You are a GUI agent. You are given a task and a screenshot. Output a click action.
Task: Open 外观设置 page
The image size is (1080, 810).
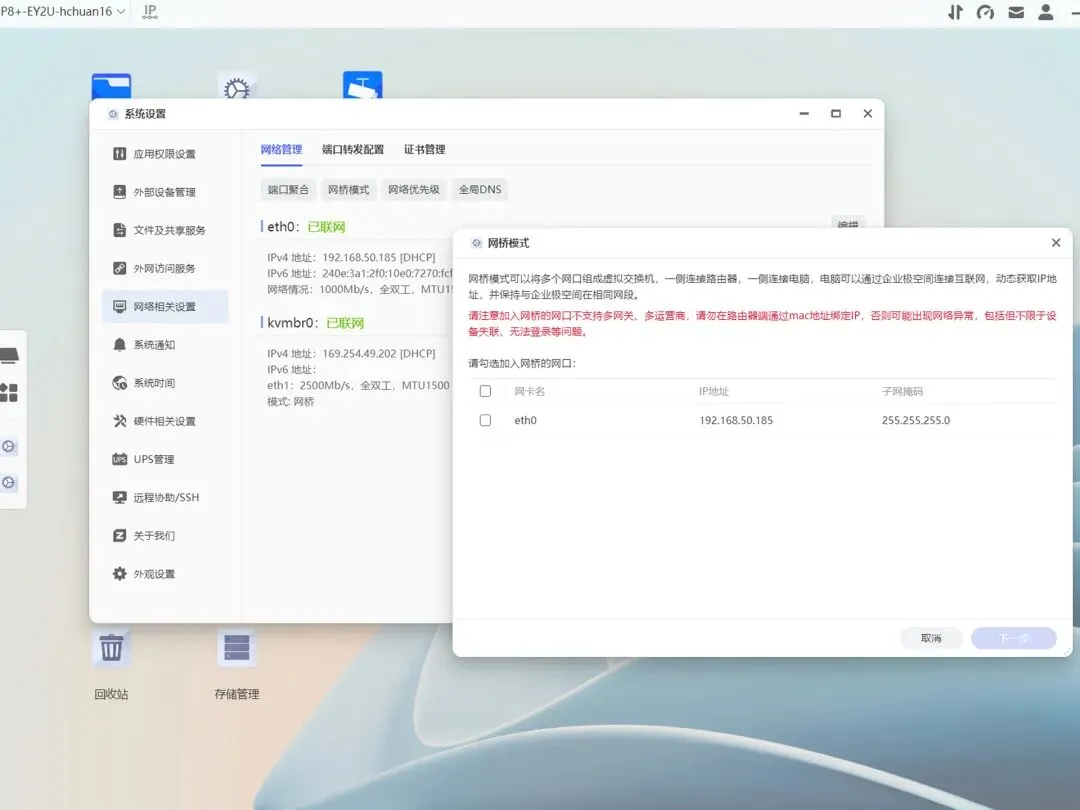pos(165,574)
